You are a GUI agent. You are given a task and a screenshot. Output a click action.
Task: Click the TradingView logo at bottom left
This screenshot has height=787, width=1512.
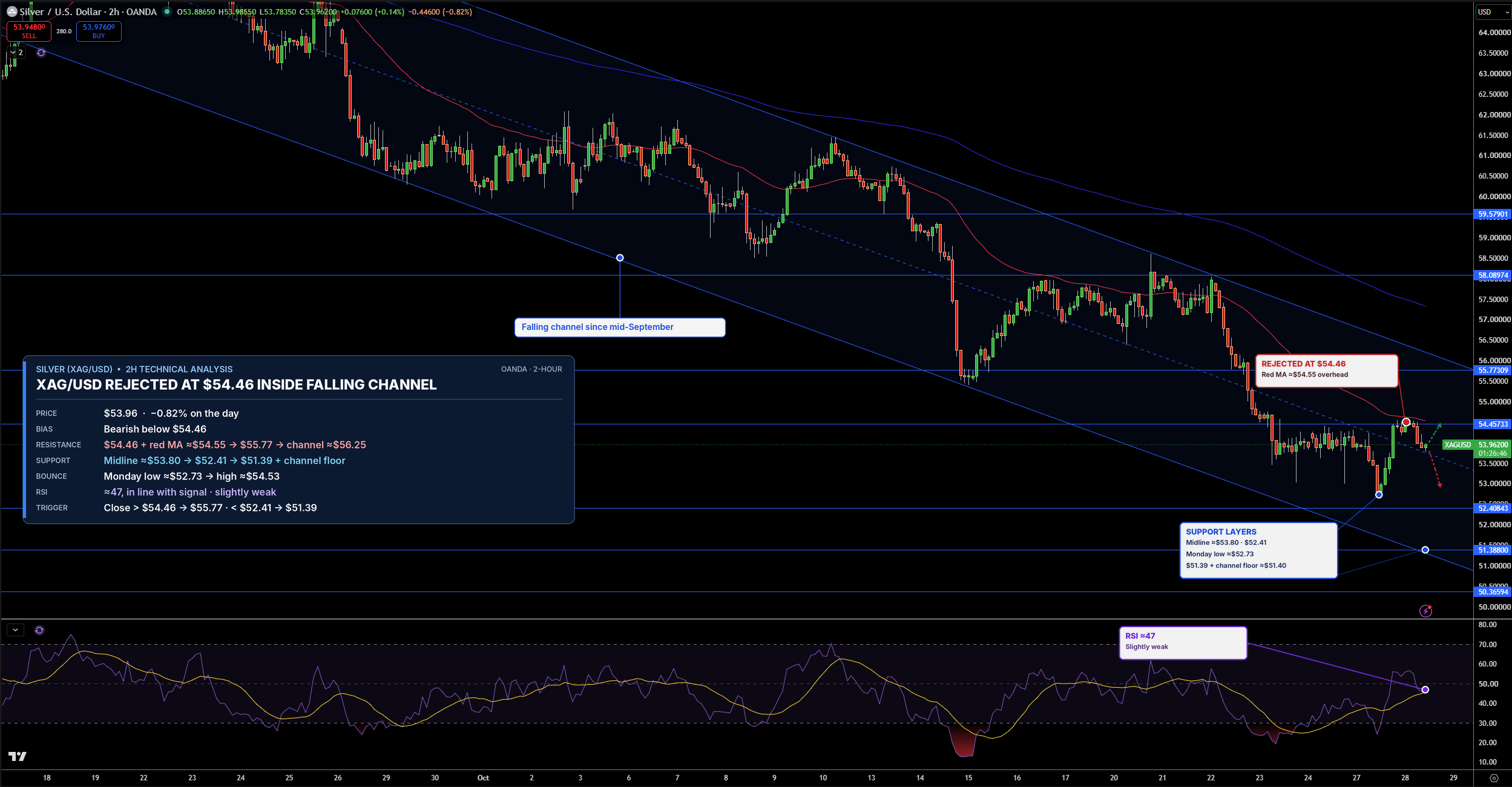pyautogui.click(x=18, y=756)
